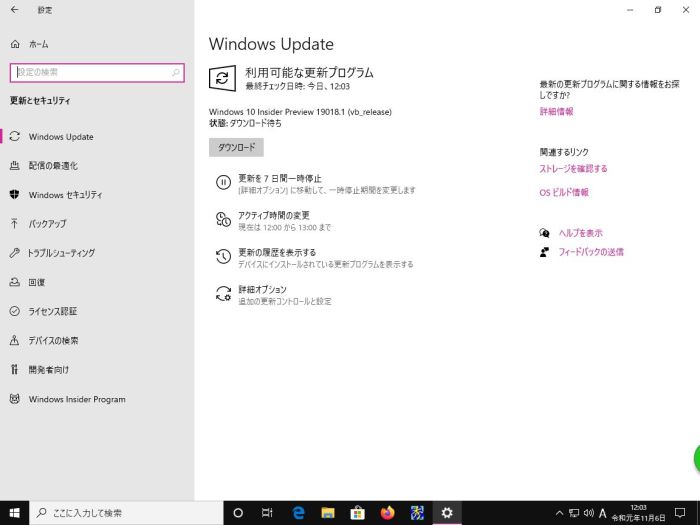This screenshot has height=525, width=700.
Task: Open ホーム from the sidebar
Action: click(x=38, y=45)
